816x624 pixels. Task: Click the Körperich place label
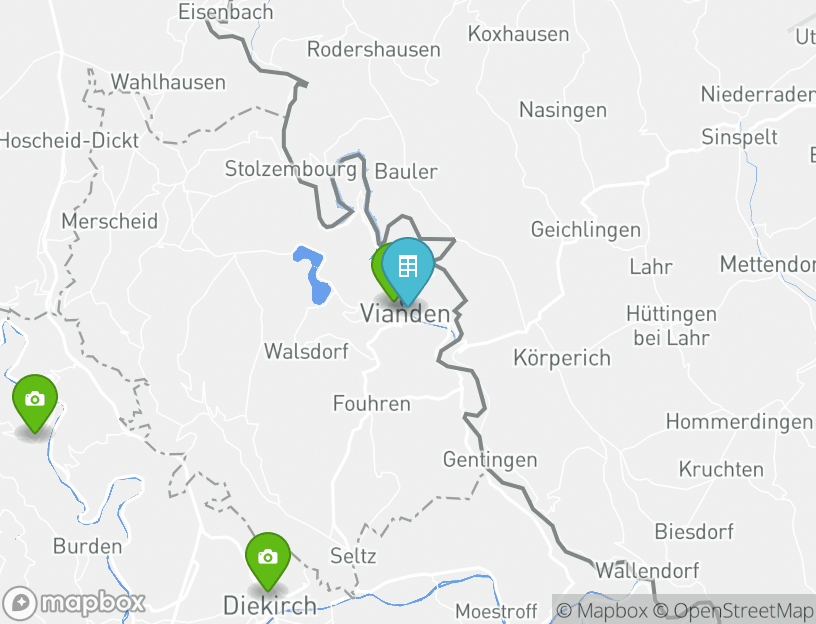[562, 358]
